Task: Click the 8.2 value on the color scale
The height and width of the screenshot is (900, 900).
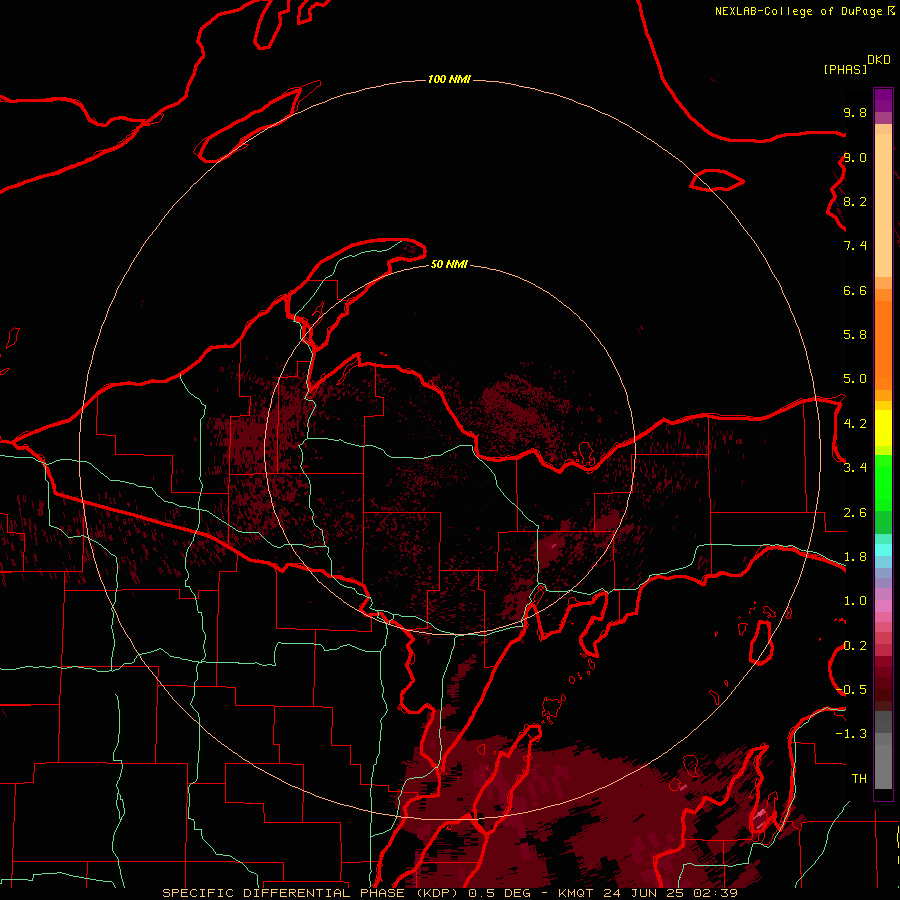Action: [855, 201]
